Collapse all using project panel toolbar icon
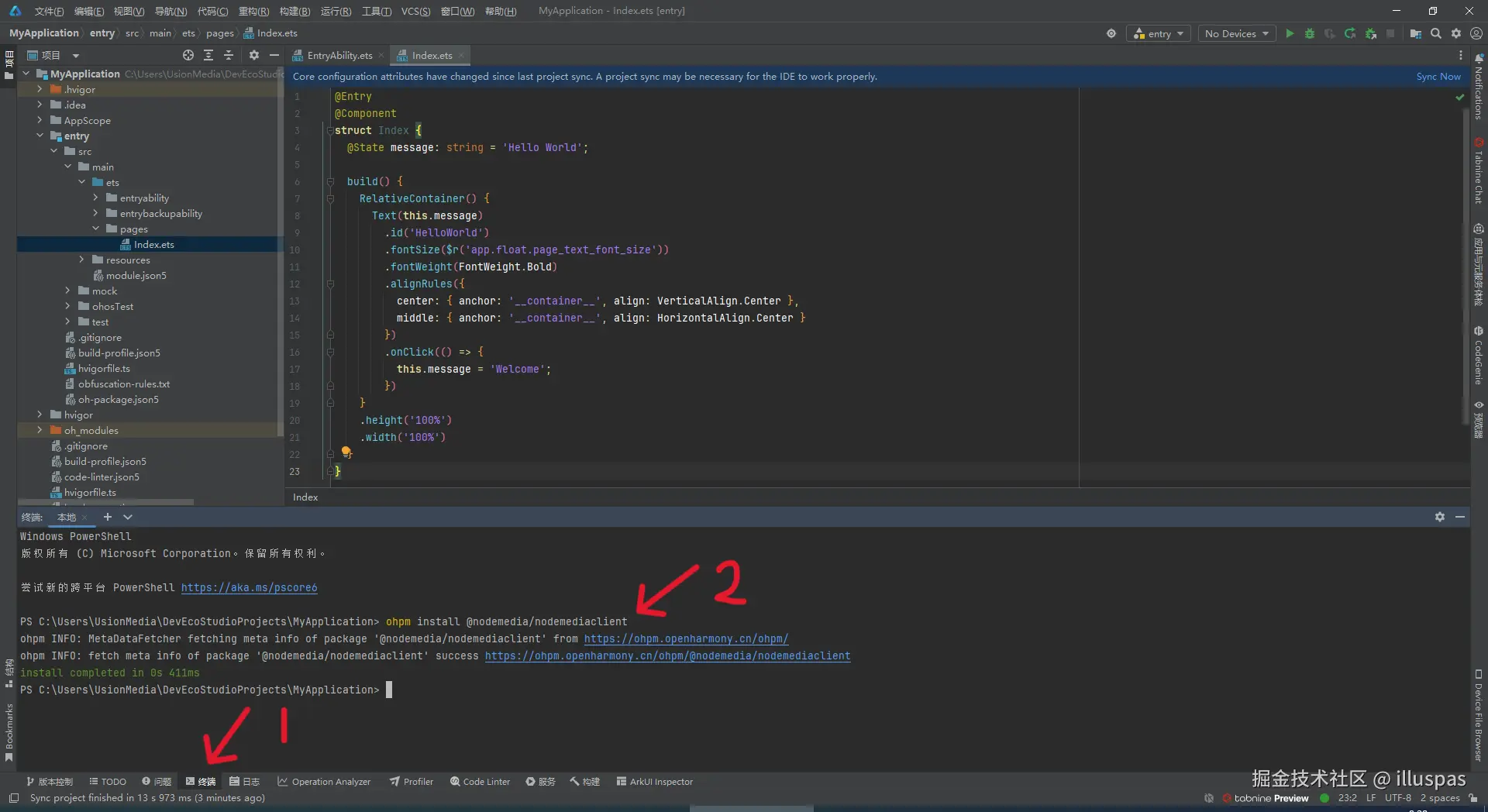The image size is (1488, 812). pos(229,55)
